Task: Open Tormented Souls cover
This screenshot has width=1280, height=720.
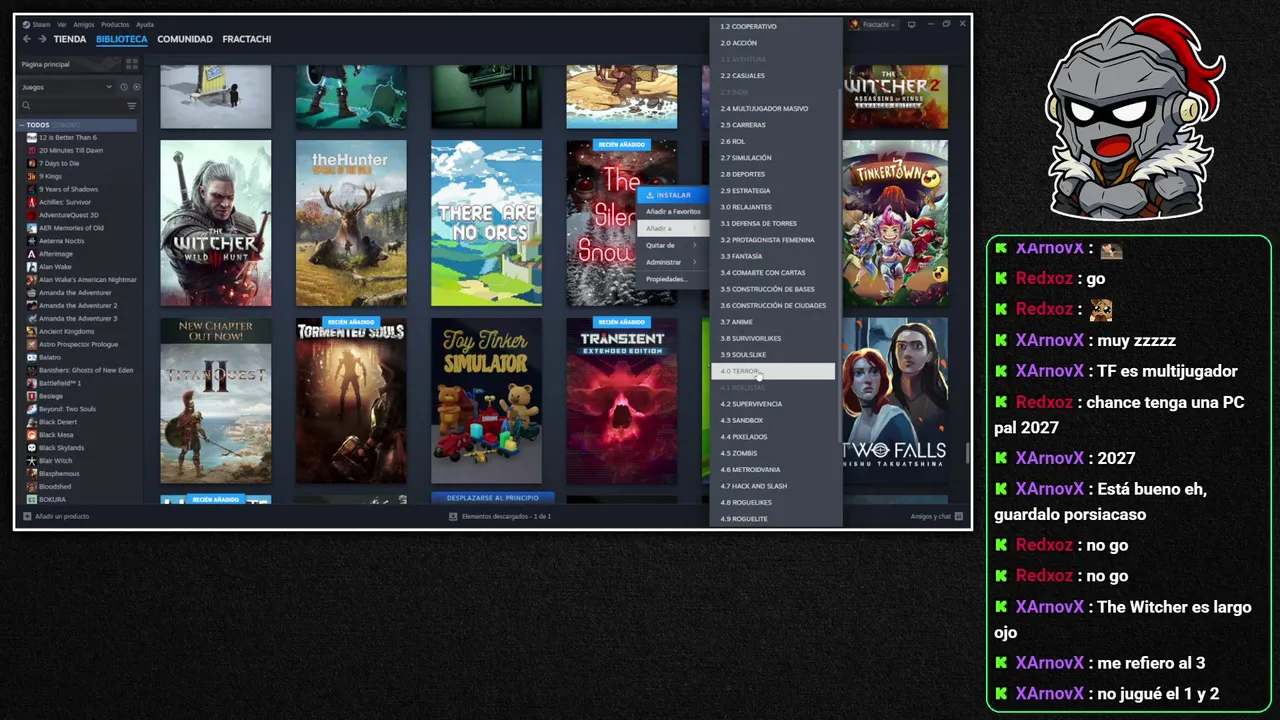Action: [x=351, y=401]
